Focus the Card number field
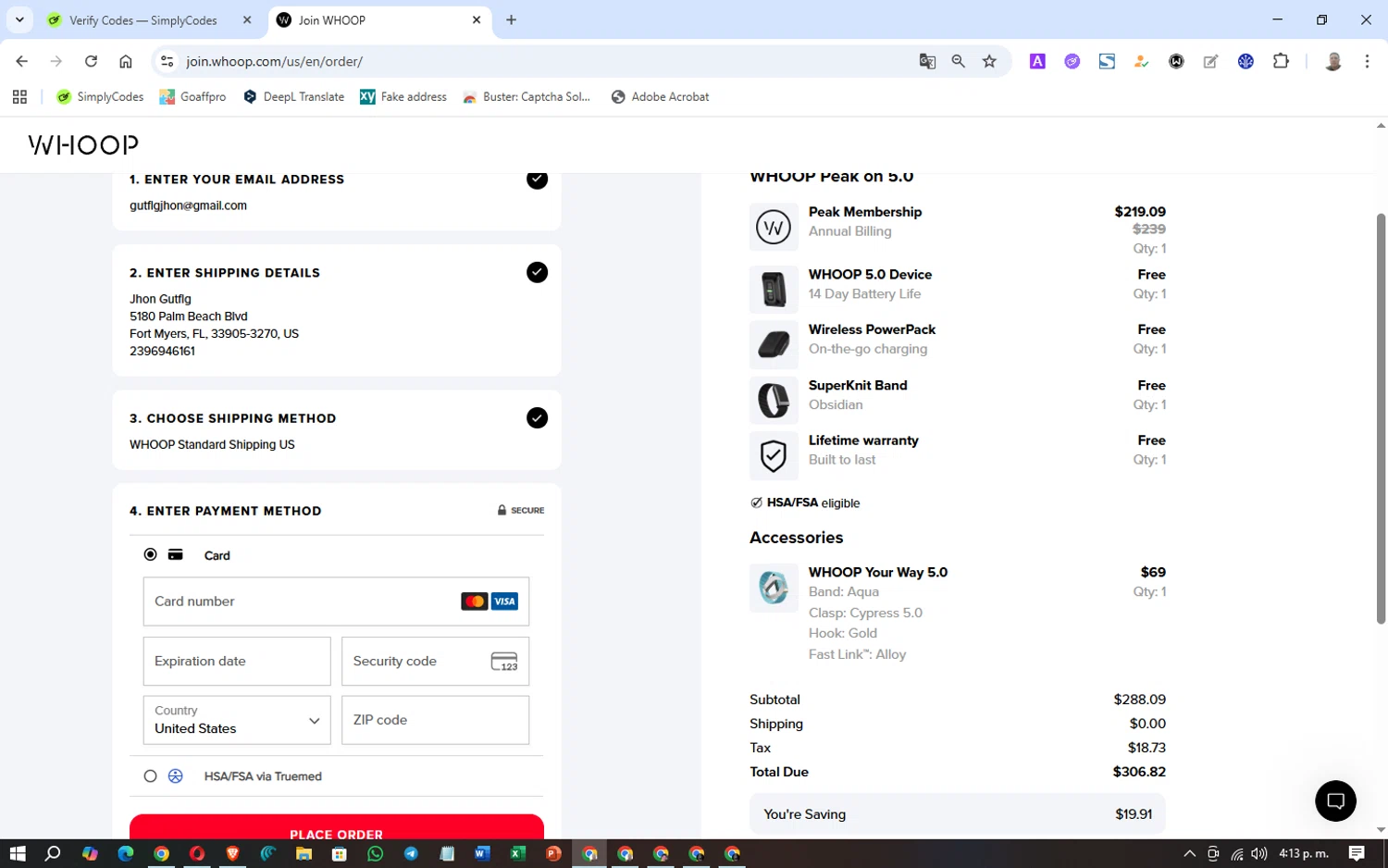 click(x=336, y=601)
